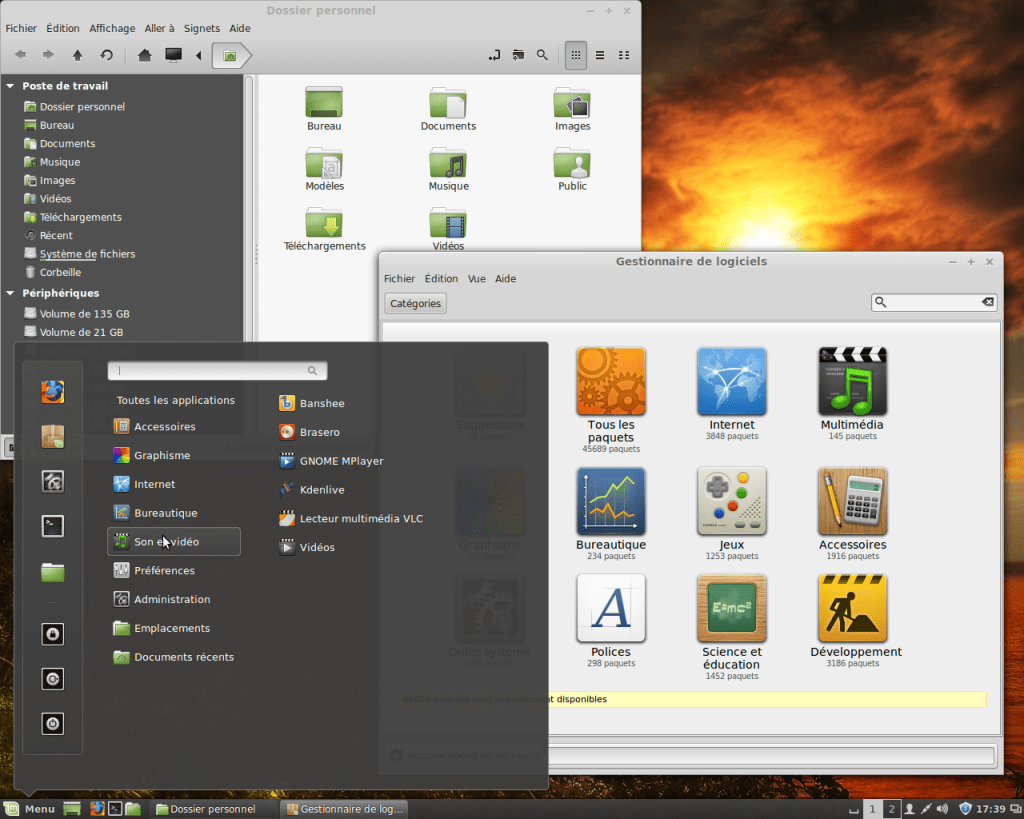This screenshot has width=1024, height=819.
Task: Collapse the Poste de travail sidebar section
Action: 11,86
